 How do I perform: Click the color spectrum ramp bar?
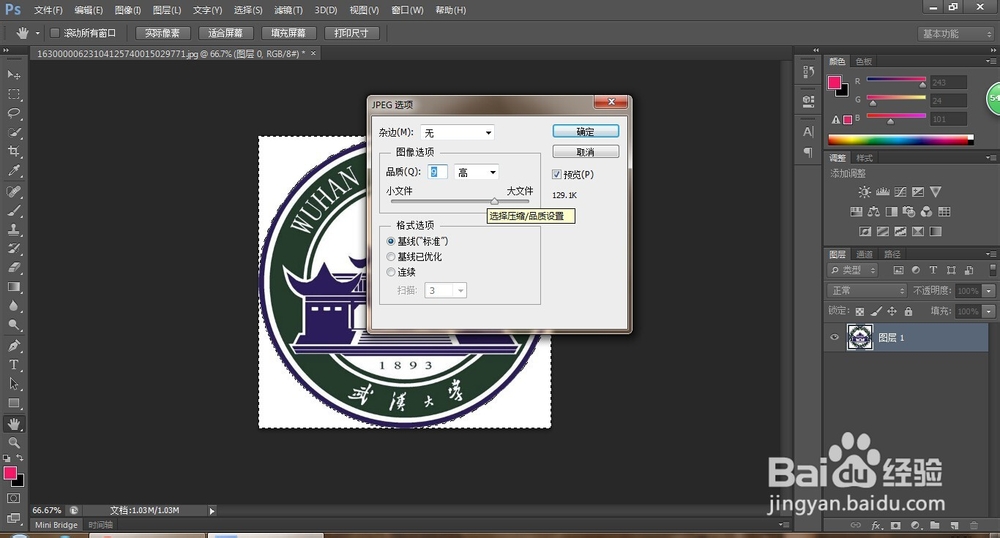click(901, 140)
